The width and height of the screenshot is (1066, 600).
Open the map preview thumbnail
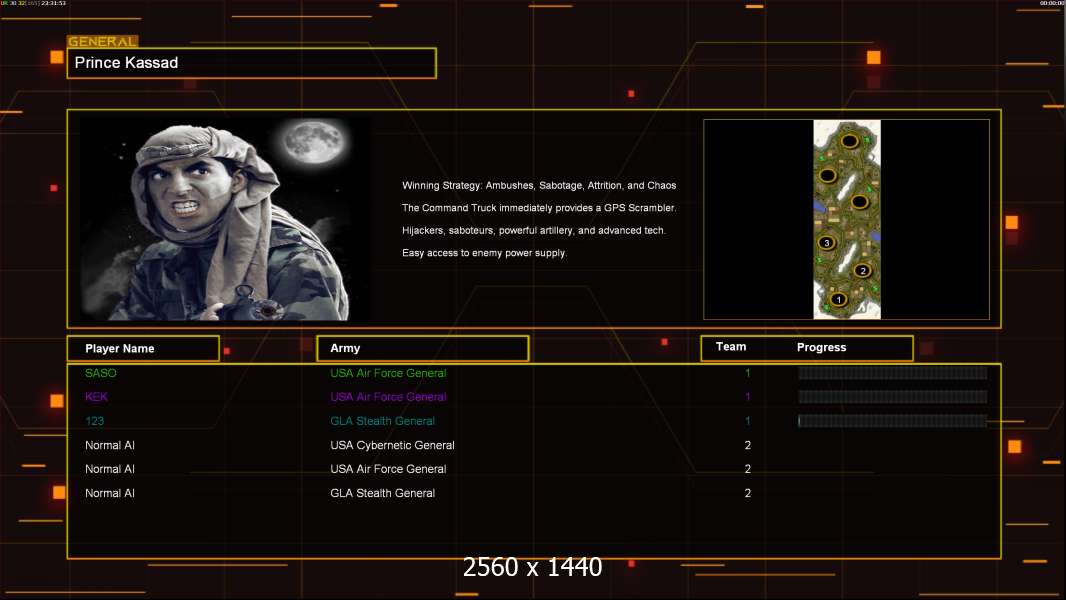(x=846, y=219)
